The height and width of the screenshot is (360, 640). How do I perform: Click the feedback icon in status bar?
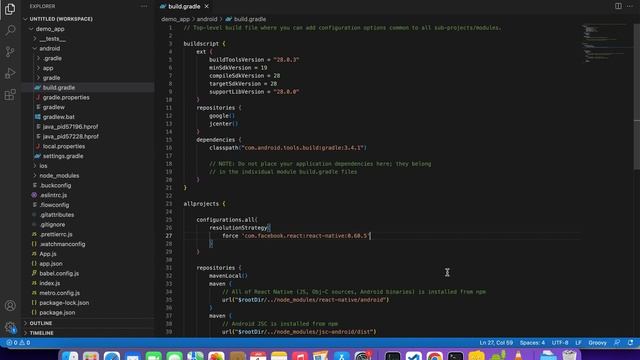(x=617, y=342)
